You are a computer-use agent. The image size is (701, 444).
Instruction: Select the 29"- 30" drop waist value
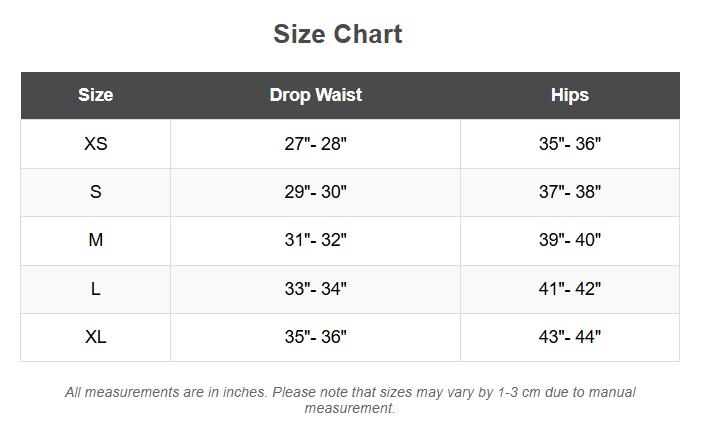[316, 192]
